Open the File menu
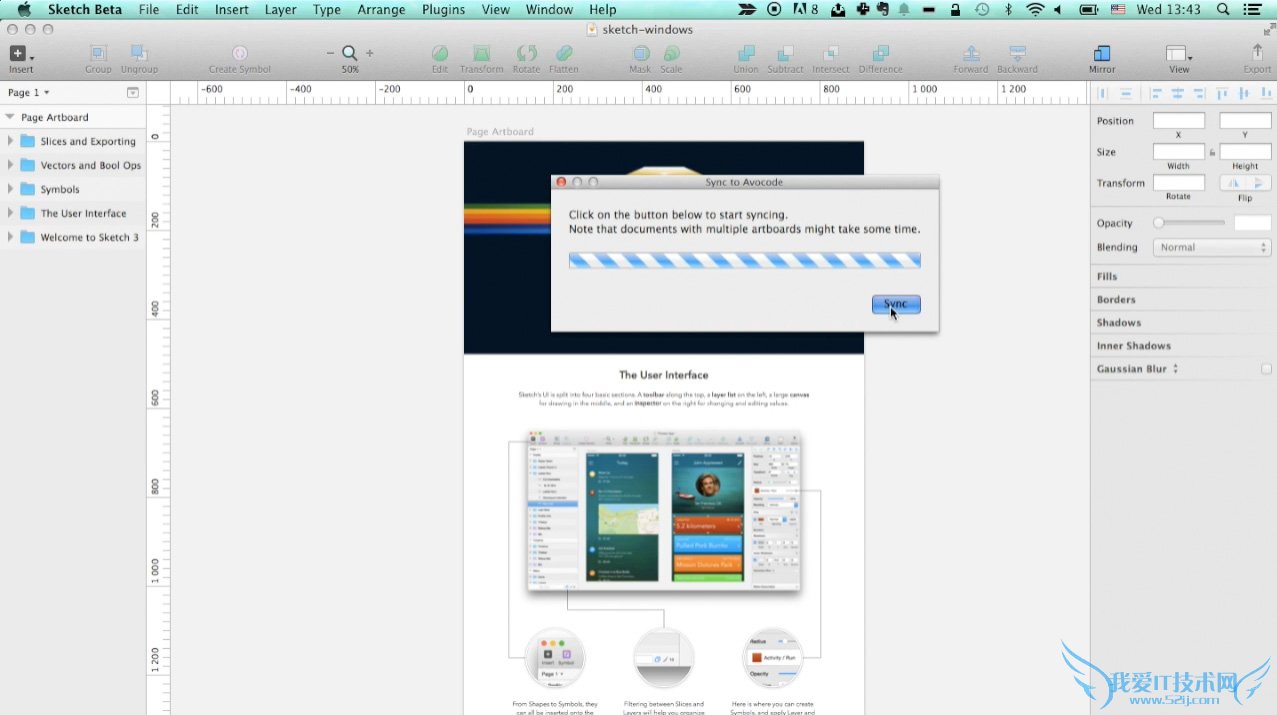This screenshot has height=715, width=1277. tap(149, 10)
